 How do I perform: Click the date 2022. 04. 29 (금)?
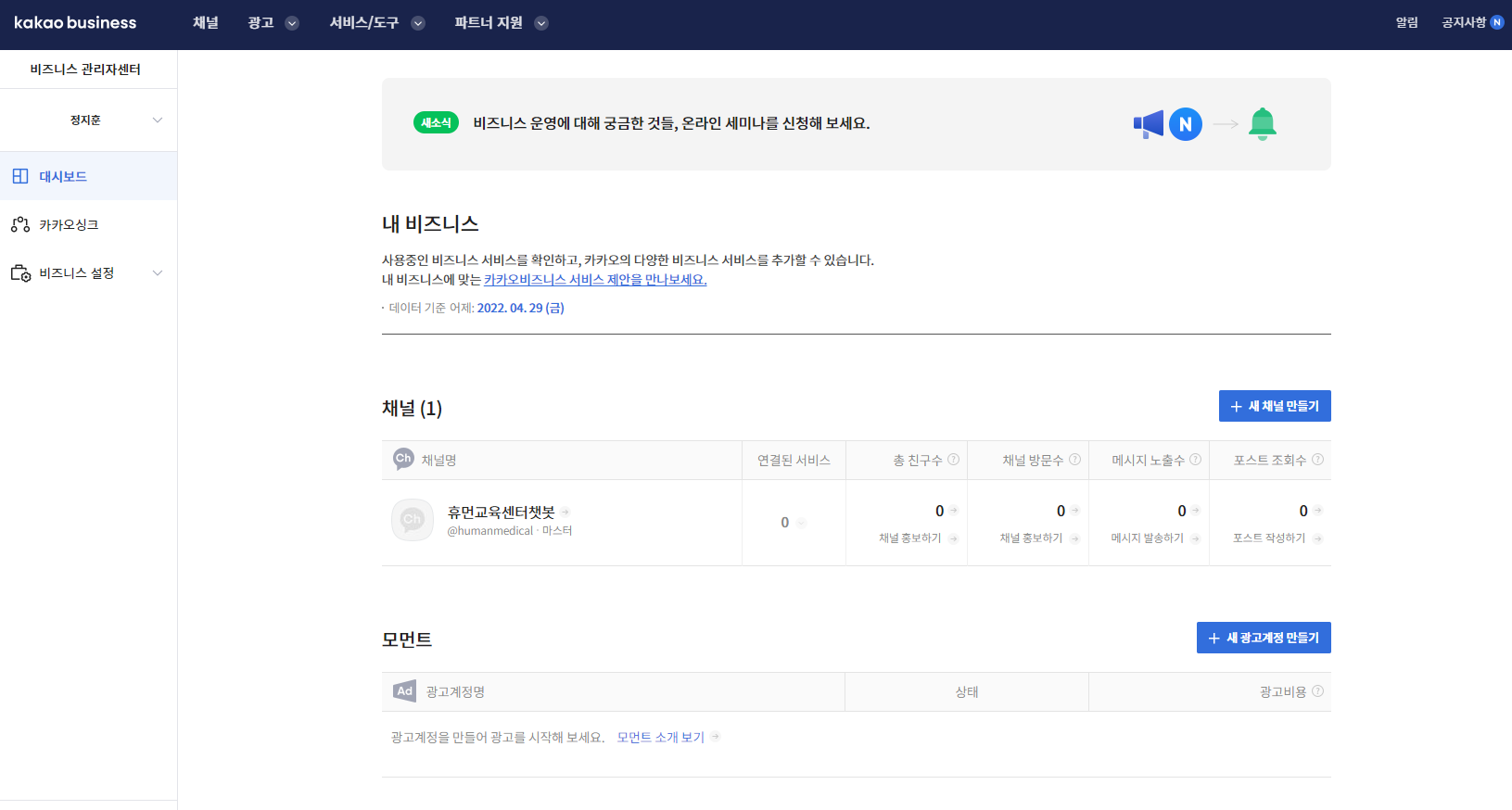tap(520, 308)
